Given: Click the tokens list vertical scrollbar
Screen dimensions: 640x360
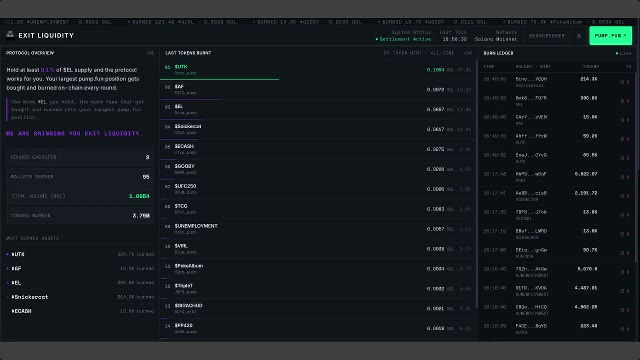Looking at the screenshot, I should (477, 184).
